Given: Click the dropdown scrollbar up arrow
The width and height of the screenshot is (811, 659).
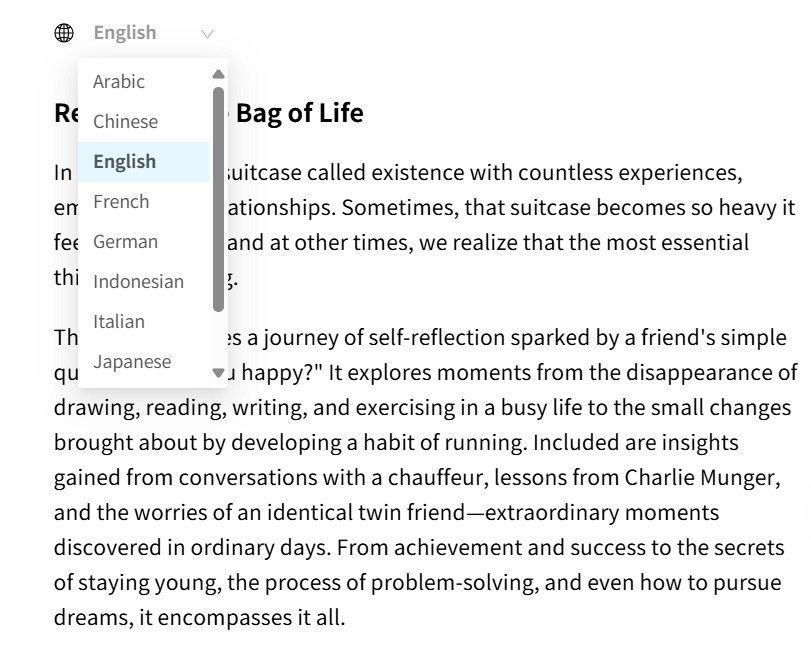Looking at the screenshot, I should coord(218,74).
